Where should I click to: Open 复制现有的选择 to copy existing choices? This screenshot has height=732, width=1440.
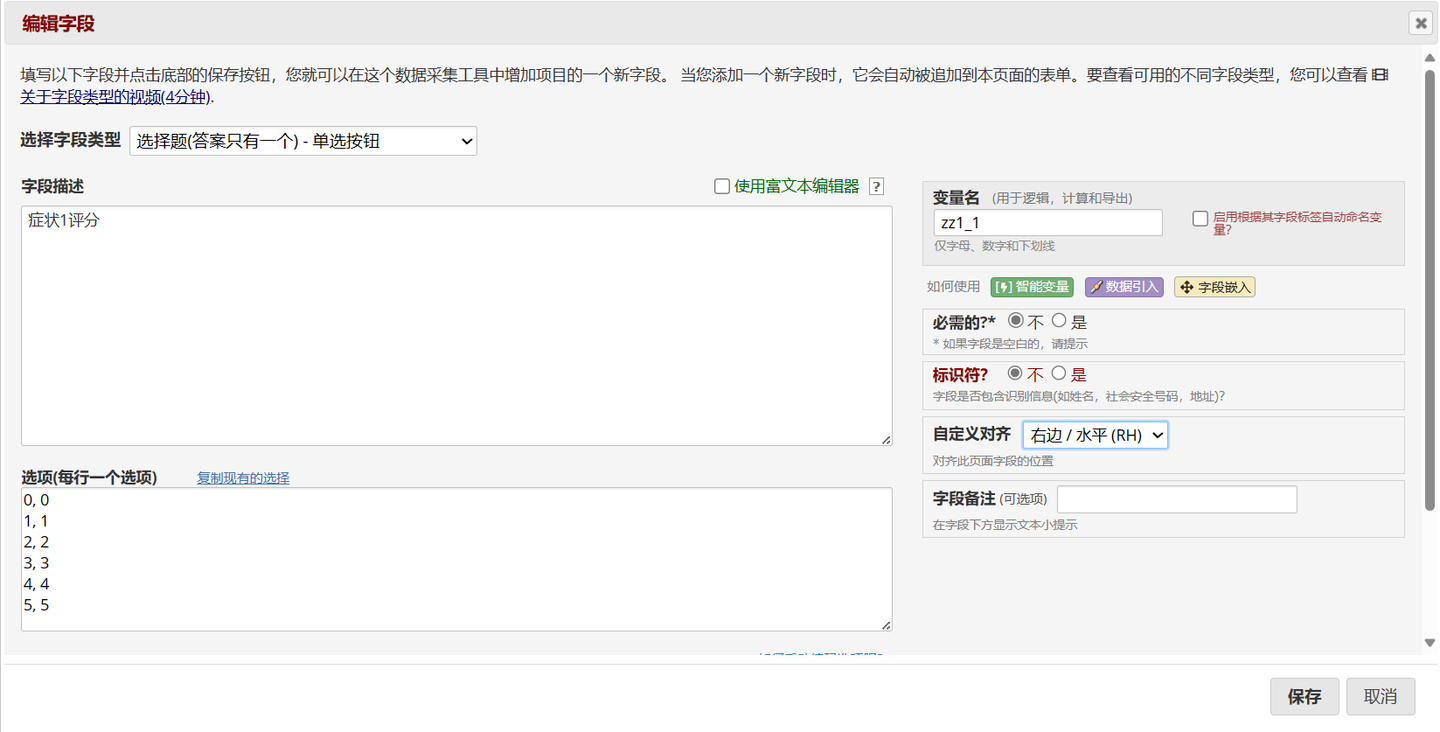click(243, 478)
